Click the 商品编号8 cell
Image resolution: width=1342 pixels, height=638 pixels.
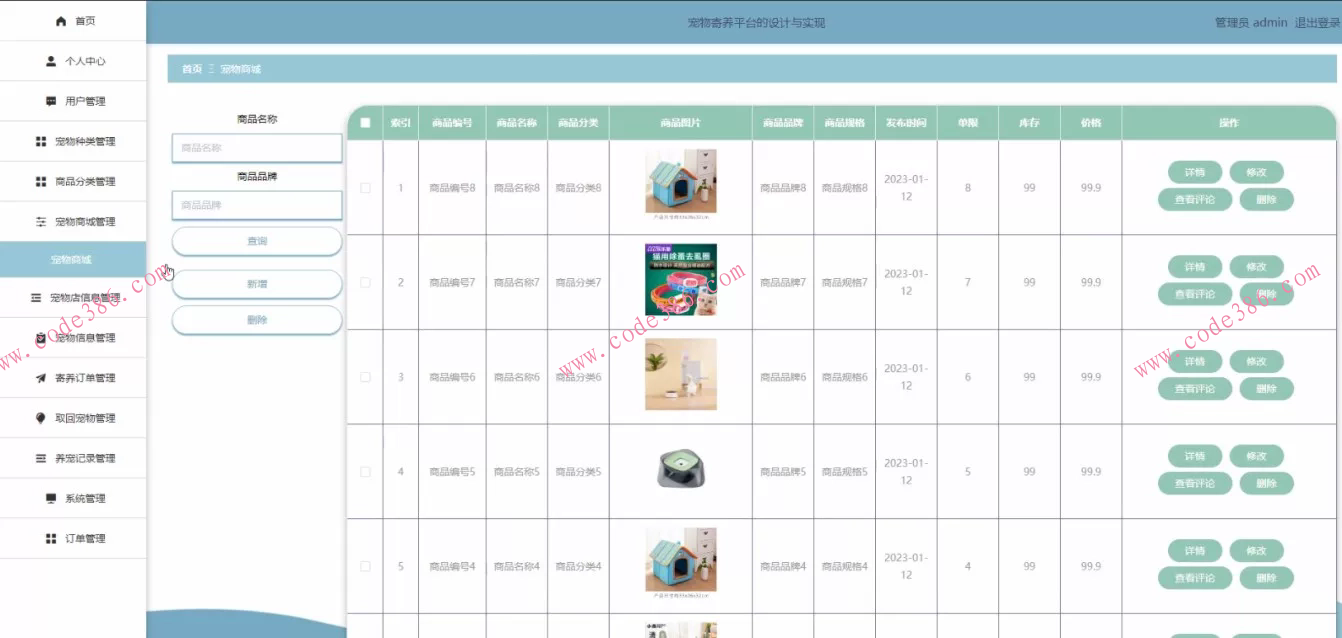pos(452,188)
